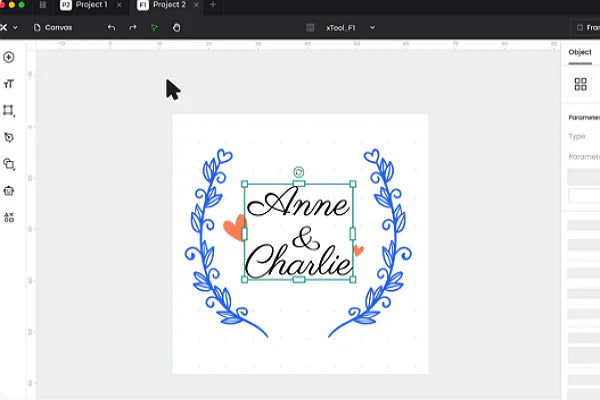Select the Text tool

(x=9, y=84)
